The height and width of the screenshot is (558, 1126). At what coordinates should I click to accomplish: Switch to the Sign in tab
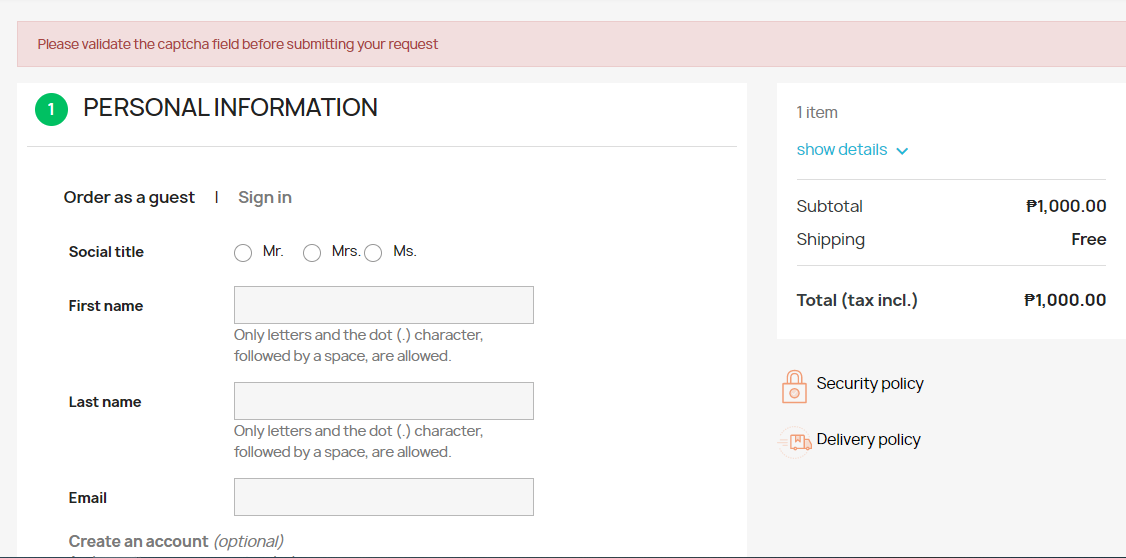coord(265,197)
